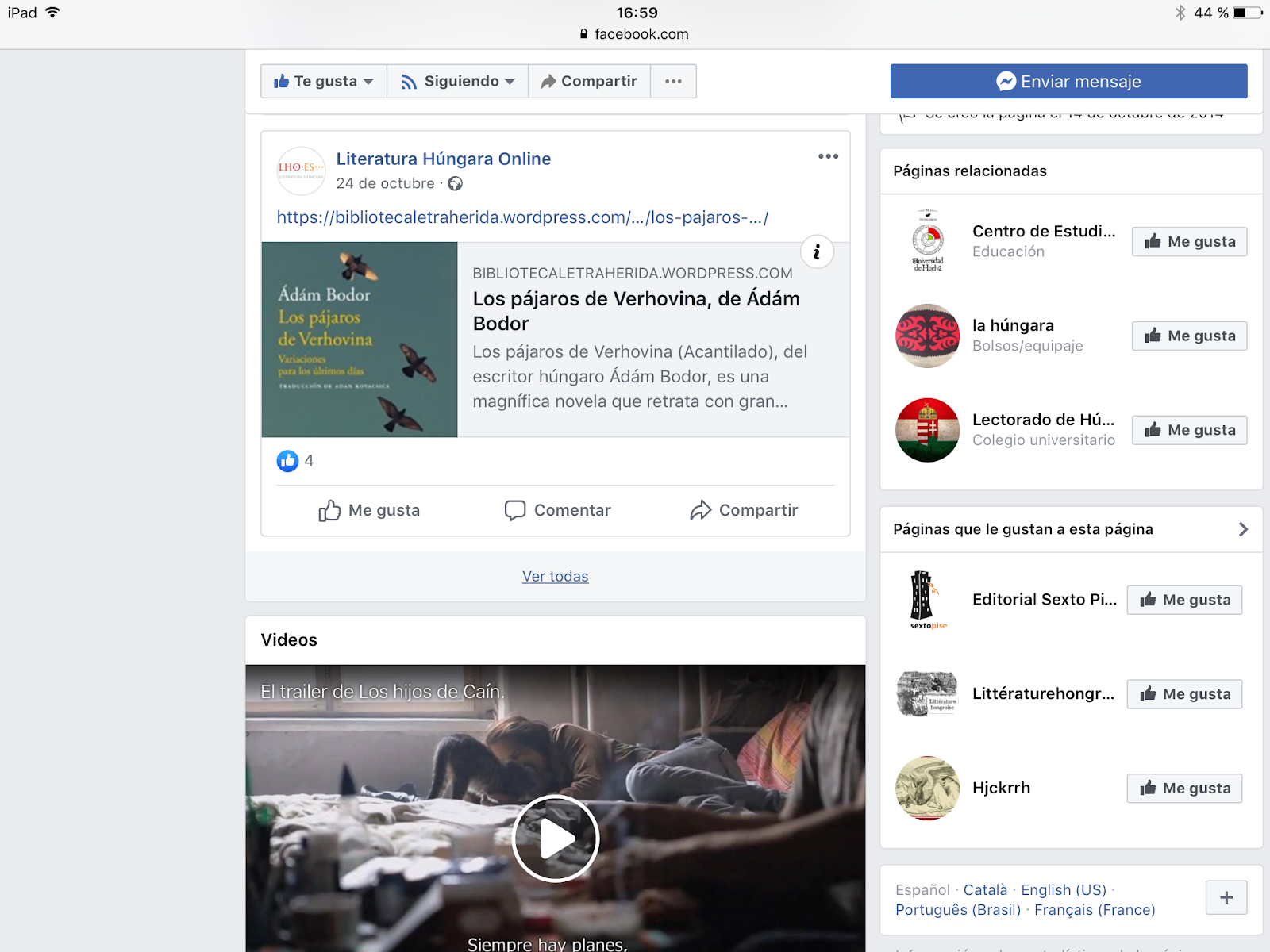Viewport: 1270px width, 952px height.
Task: Open Centro de Estudi... page name
Action: click(1044, 231)
